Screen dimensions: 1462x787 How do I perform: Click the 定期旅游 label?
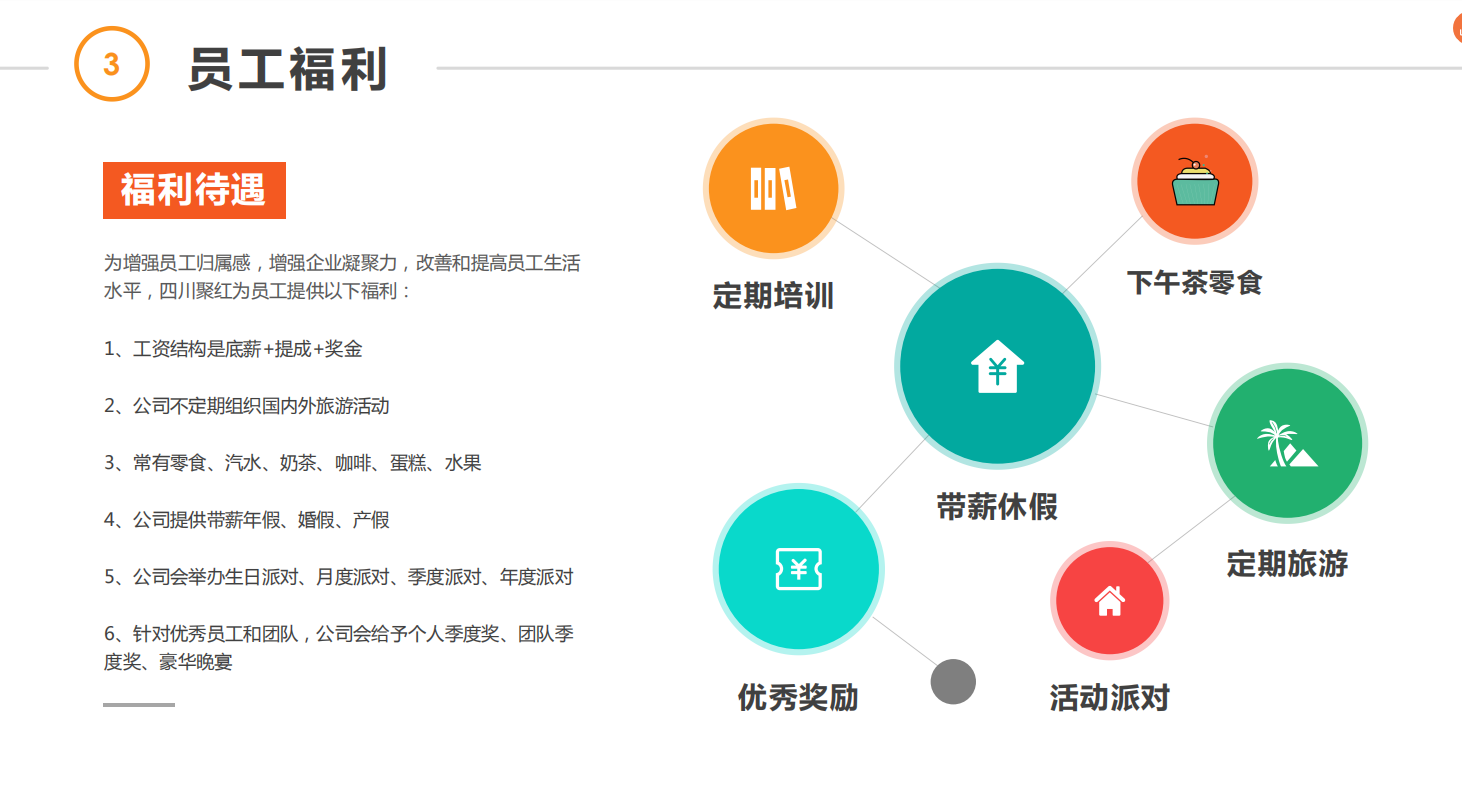[1286, 564]
